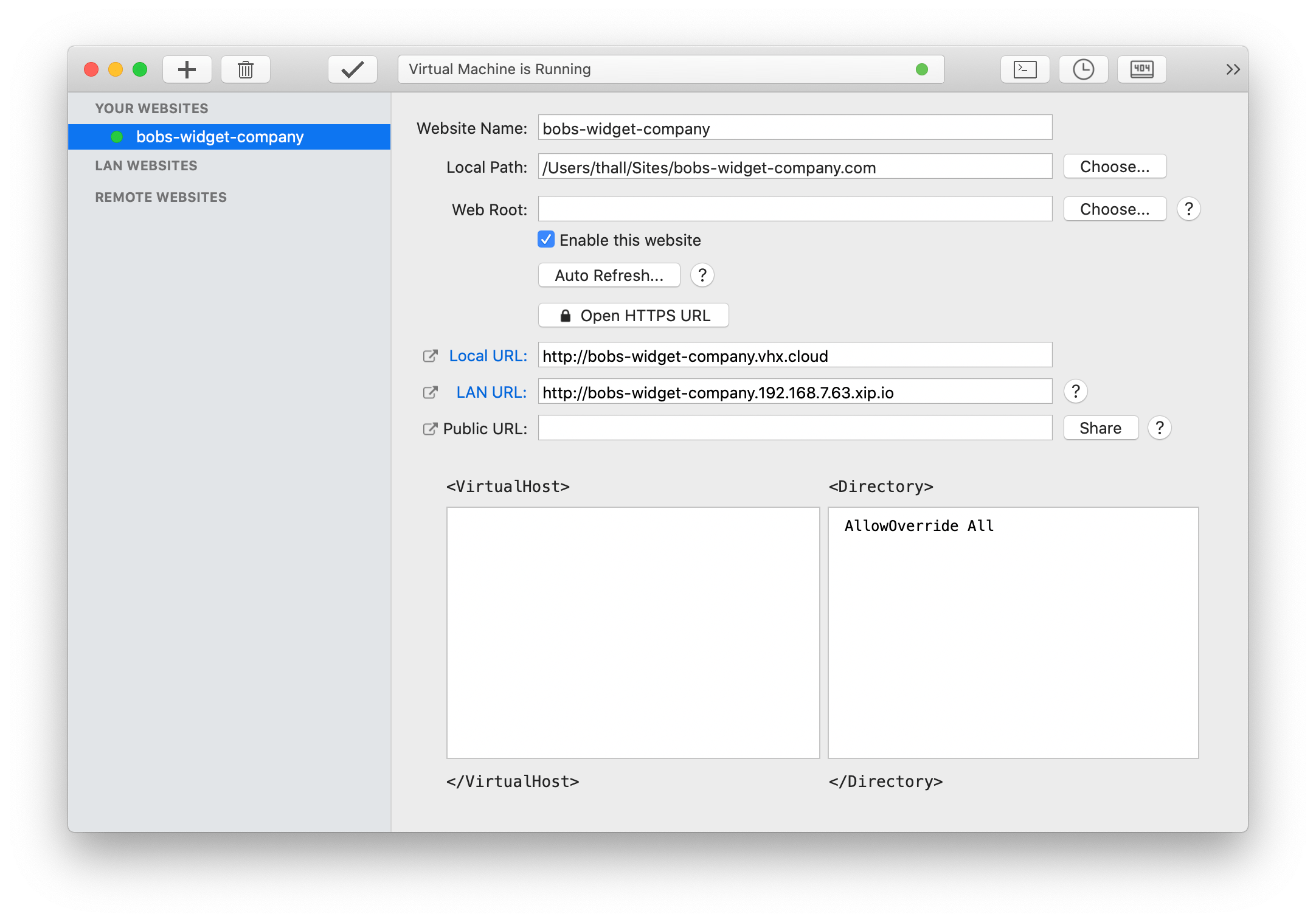Screen dimensions: 1316x922
Task: Click inside the Directory directives box
Action: [x=1014, y=633]
